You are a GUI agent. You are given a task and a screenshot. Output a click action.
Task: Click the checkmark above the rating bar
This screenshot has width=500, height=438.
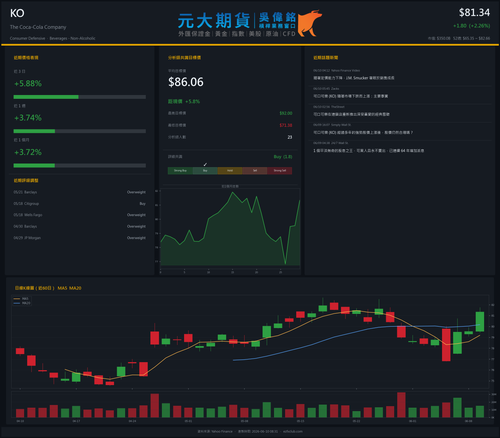[x=205, y=164]
